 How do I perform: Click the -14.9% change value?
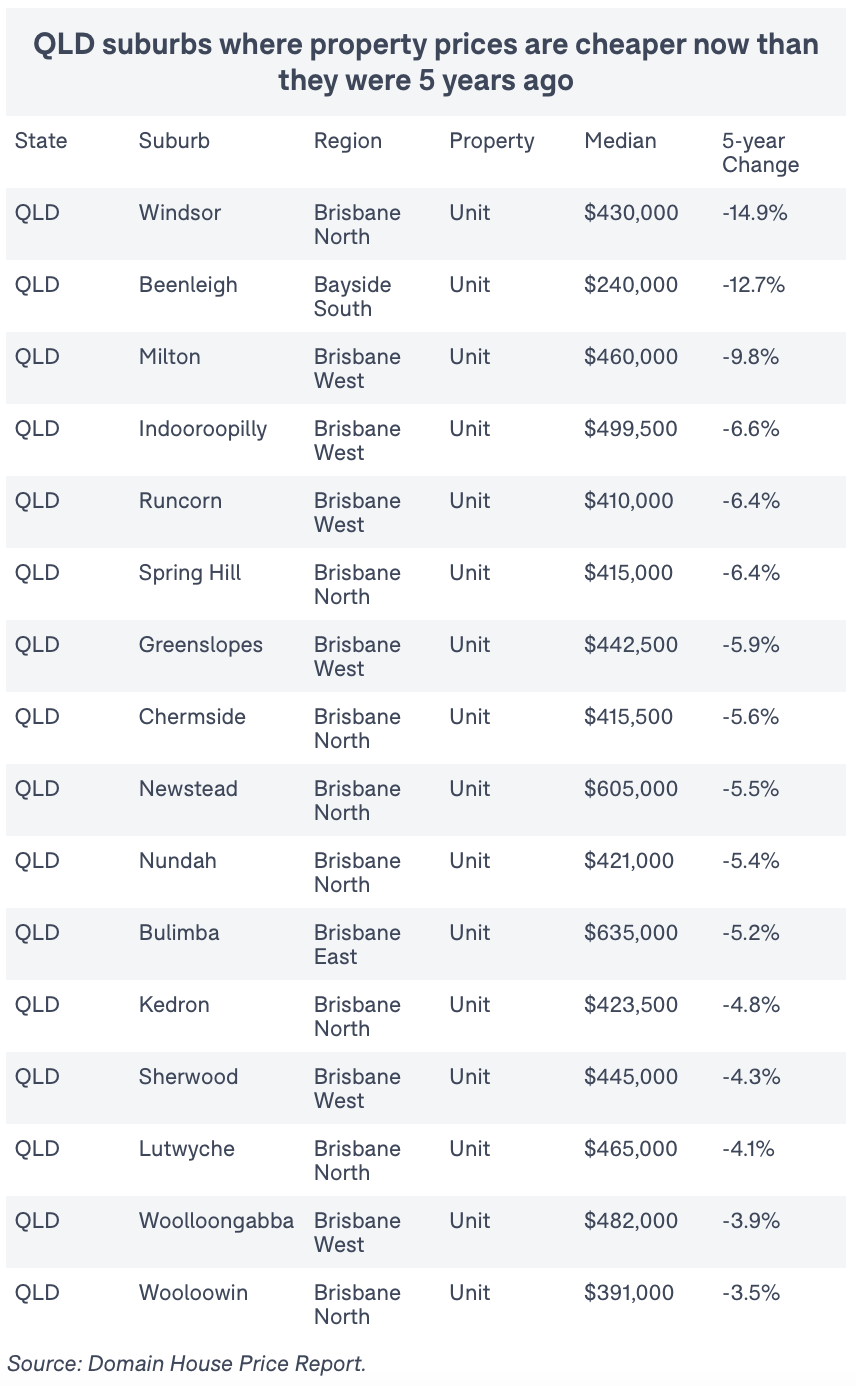pyautogui.click(x=755, y=213)
